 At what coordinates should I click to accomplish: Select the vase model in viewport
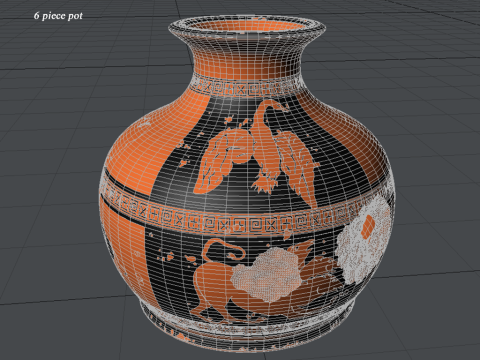coord(247,183)
